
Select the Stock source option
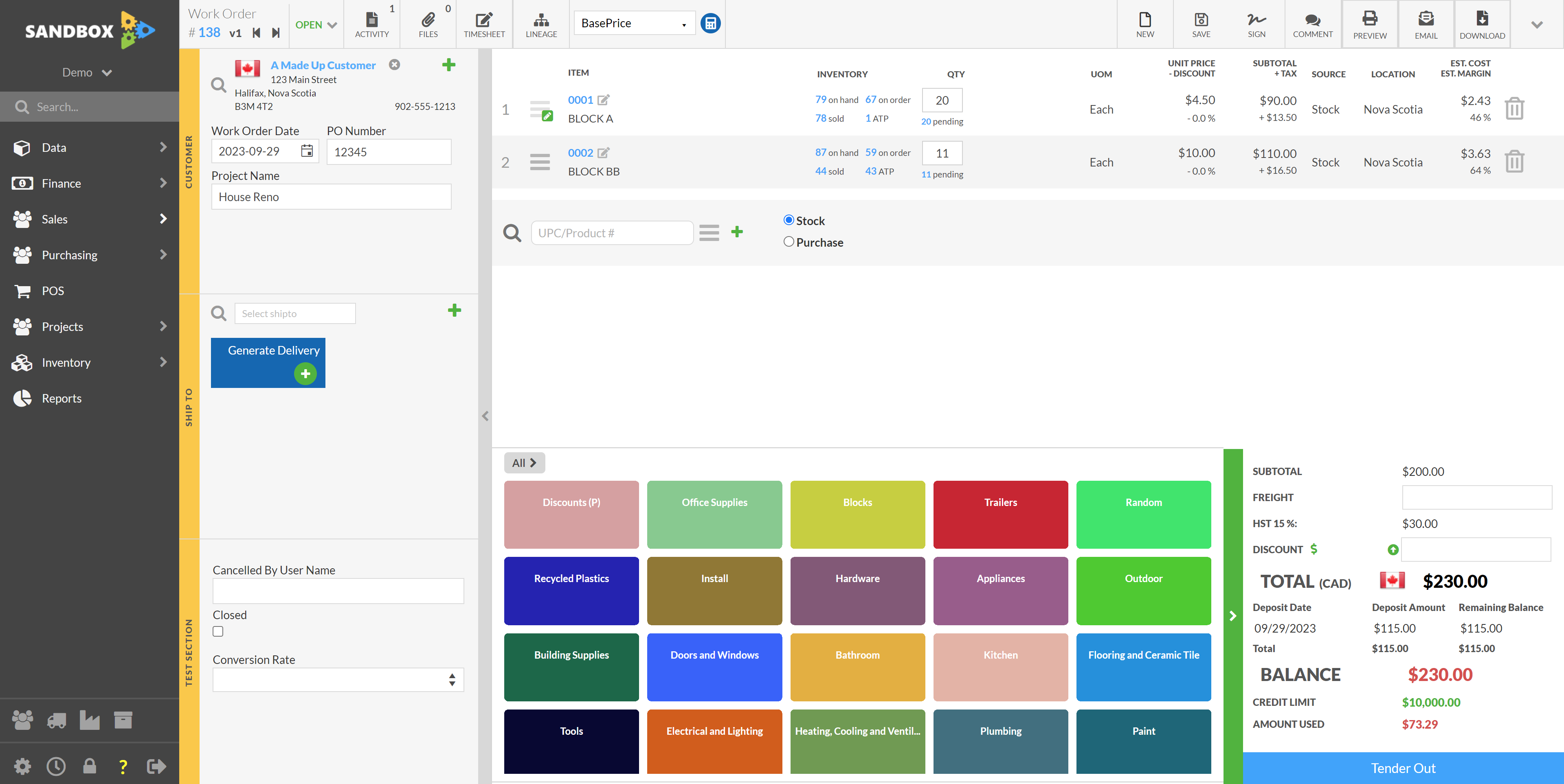point(789,220)
